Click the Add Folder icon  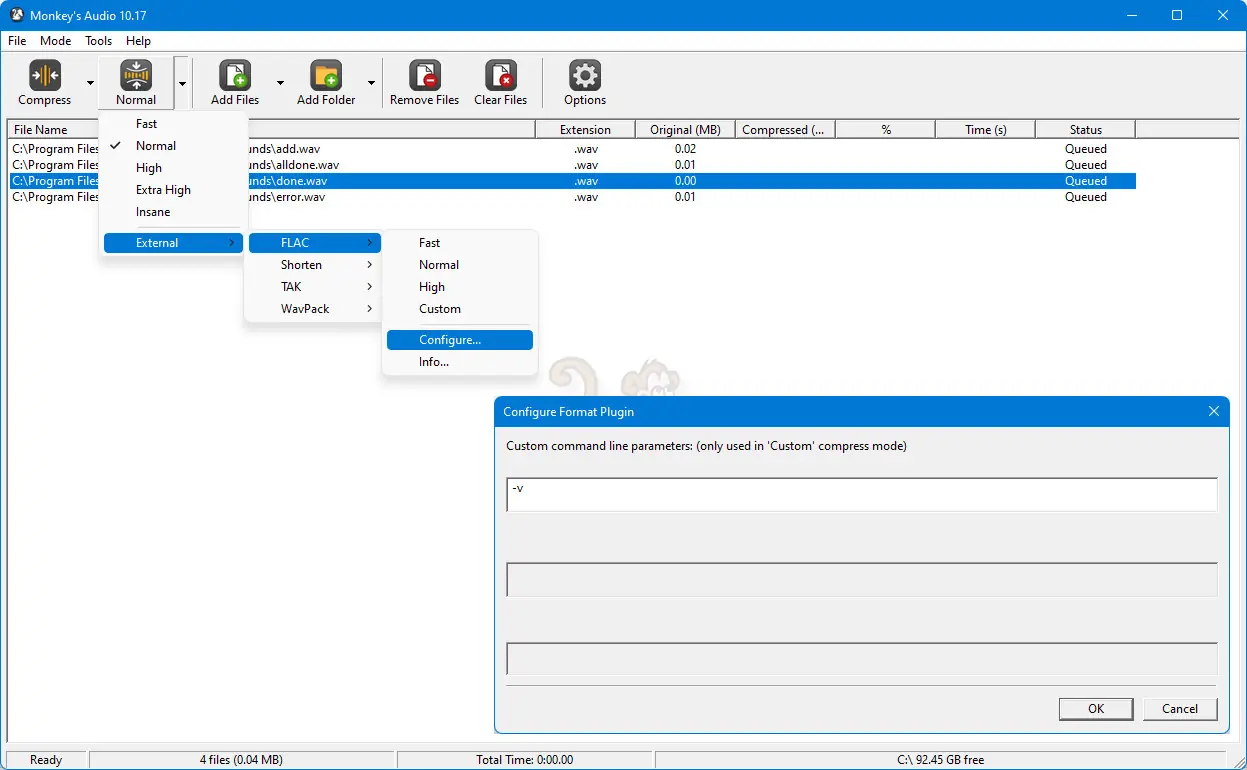pyautogui.click(x=326, y=76)
